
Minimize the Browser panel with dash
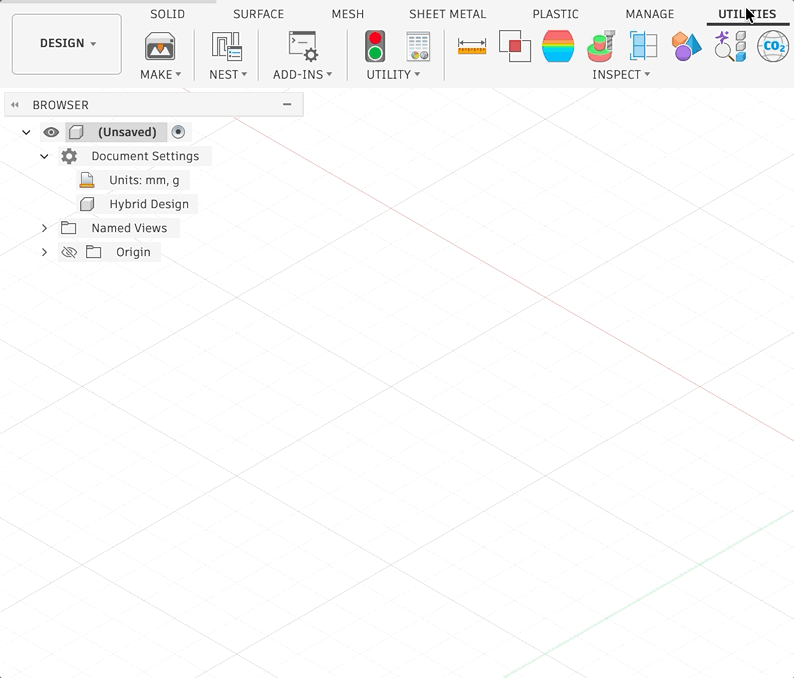point(287,104)
